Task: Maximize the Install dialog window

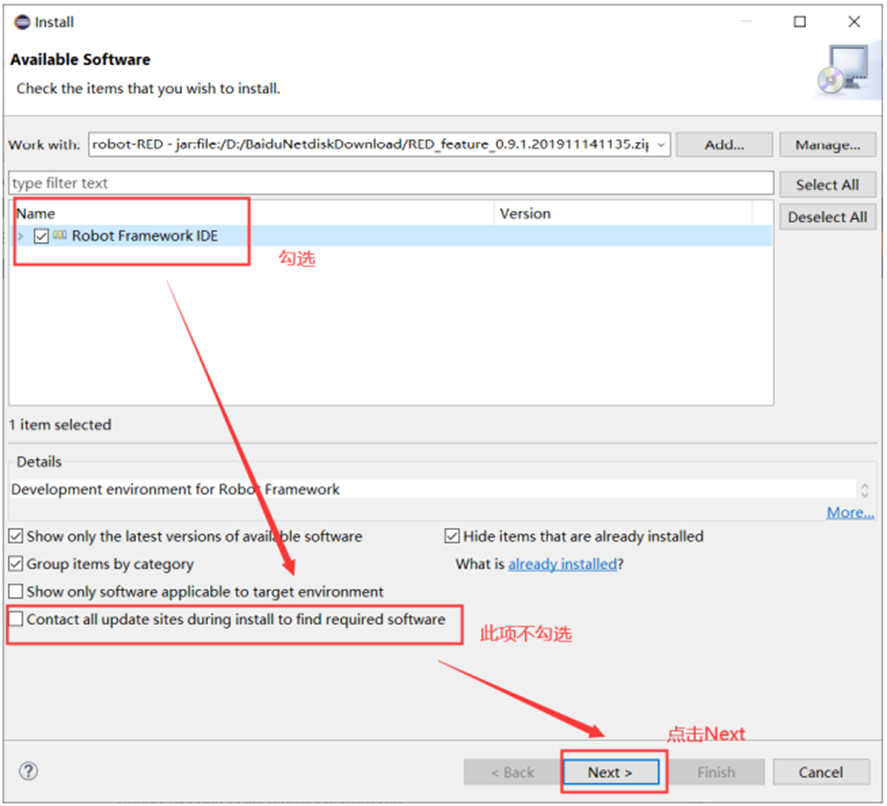Action: click(800, 22)
